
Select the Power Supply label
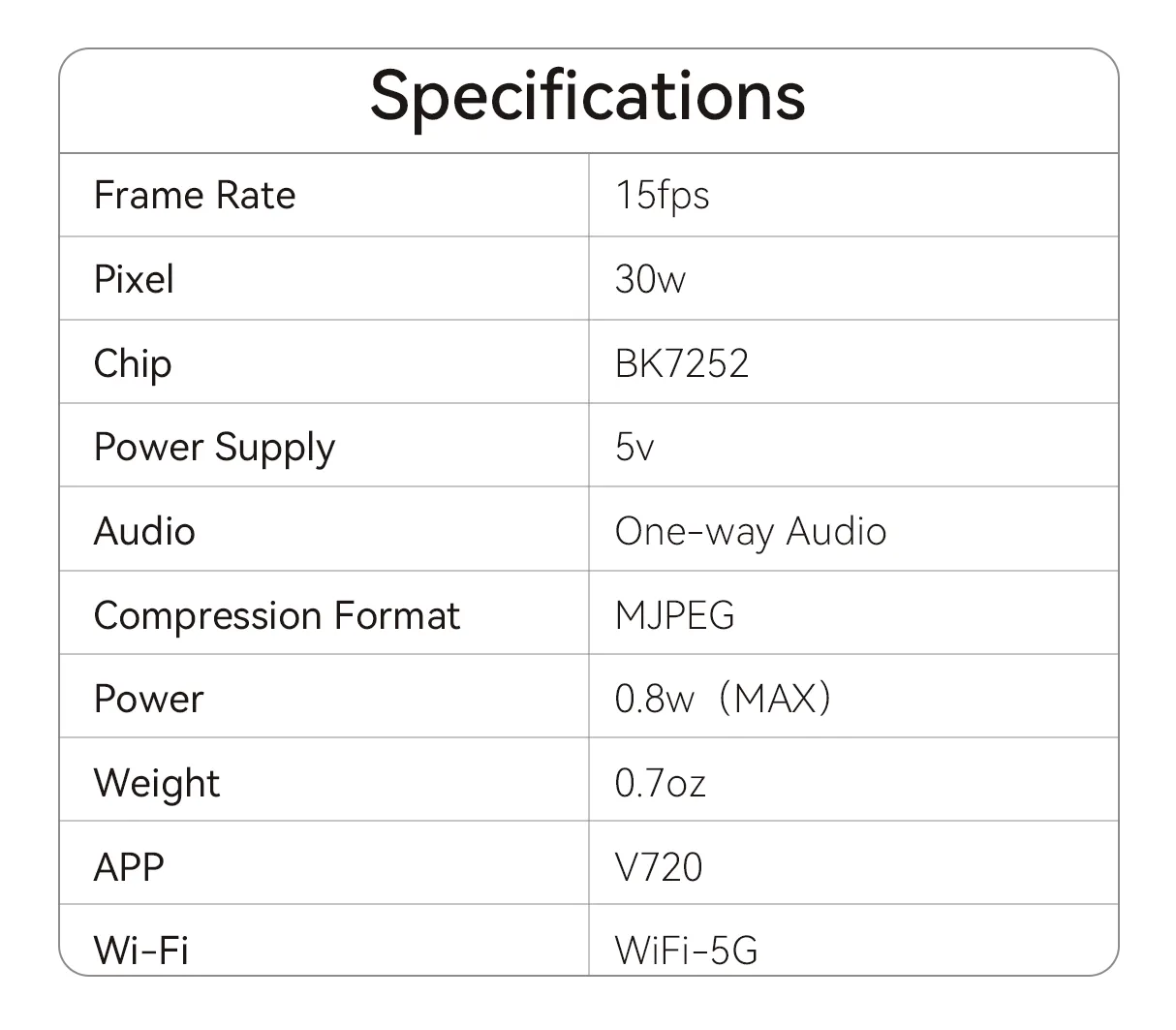coord(214,448)
